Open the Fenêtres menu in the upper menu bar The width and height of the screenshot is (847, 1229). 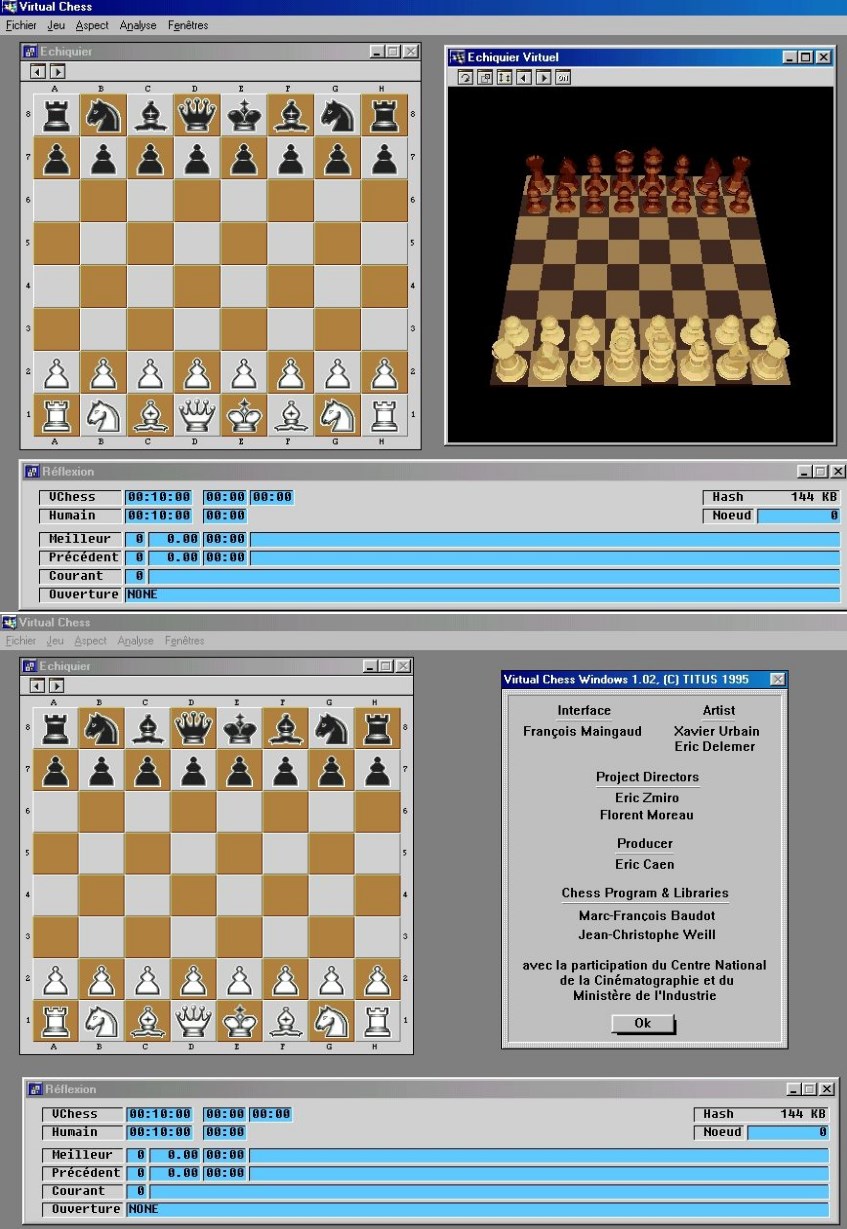(188, 25)
